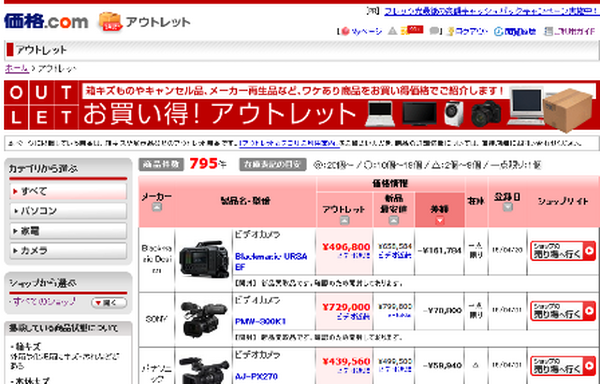The height and width of the screenshot is (384, 600).
Task: Click the OUTLET お買い得 banner
Action: [x=302, y=105]
